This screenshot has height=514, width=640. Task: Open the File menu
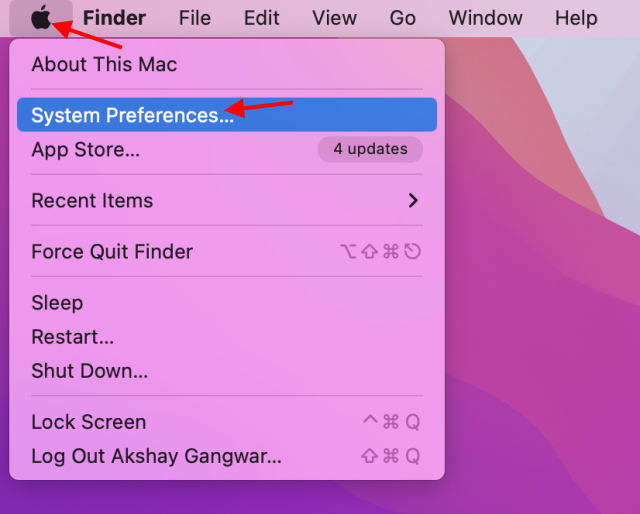[x=194, y=18]
